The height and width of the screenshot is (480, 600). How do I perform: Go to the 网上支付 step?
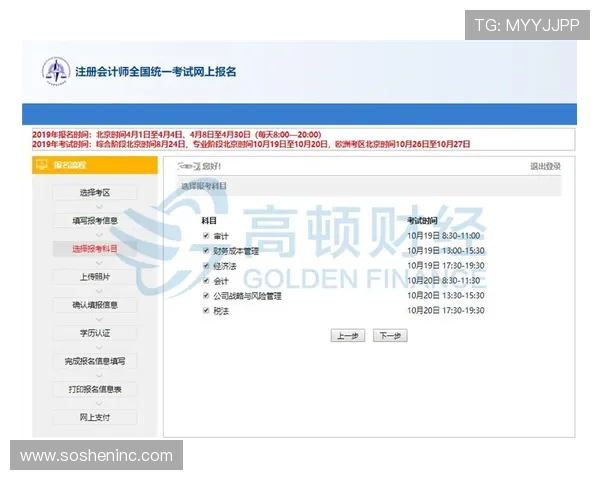95,417
